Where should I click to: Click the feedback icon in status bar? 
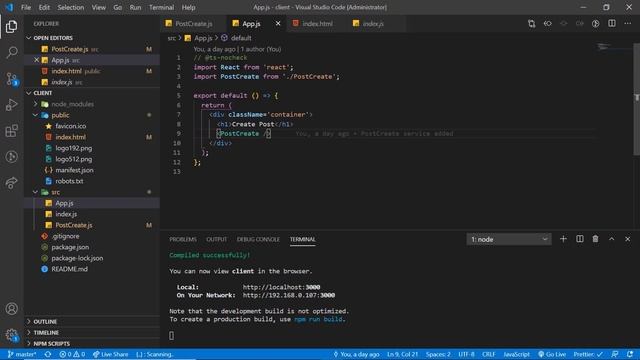[615, 354]
